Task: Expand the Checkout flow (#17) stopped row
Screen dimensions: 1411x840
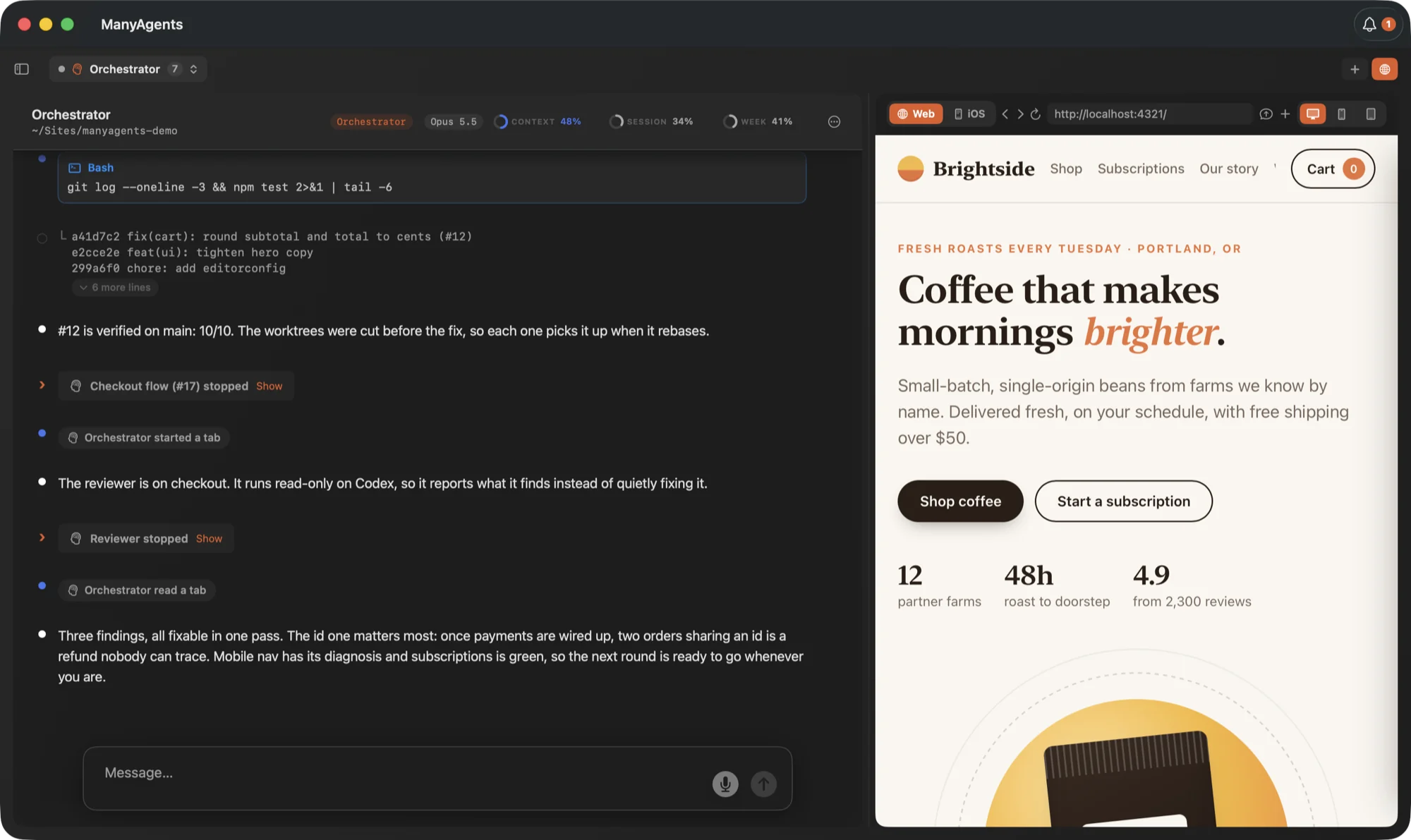Action: pyautogui.click(x=42, y=385)
